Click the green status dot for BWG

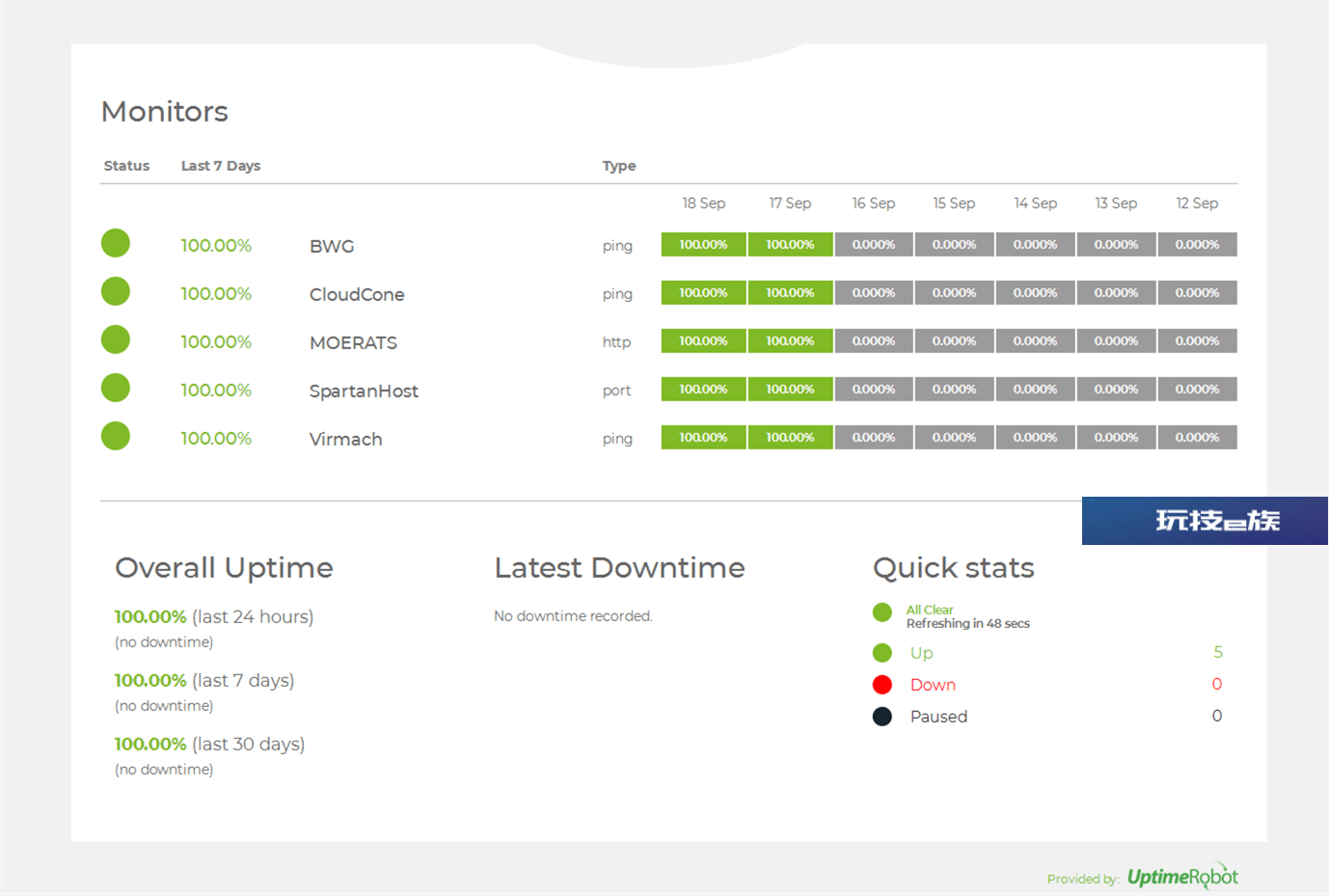pos(116,243)
